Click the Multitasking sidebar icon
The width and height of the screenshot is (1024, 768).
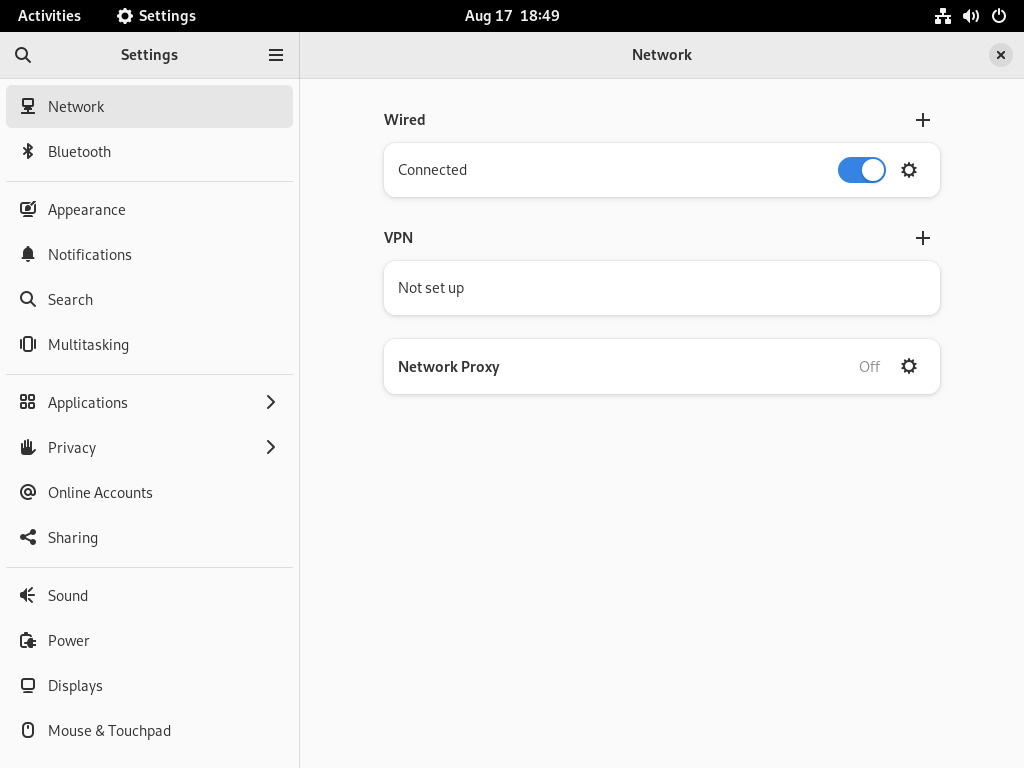27,344
